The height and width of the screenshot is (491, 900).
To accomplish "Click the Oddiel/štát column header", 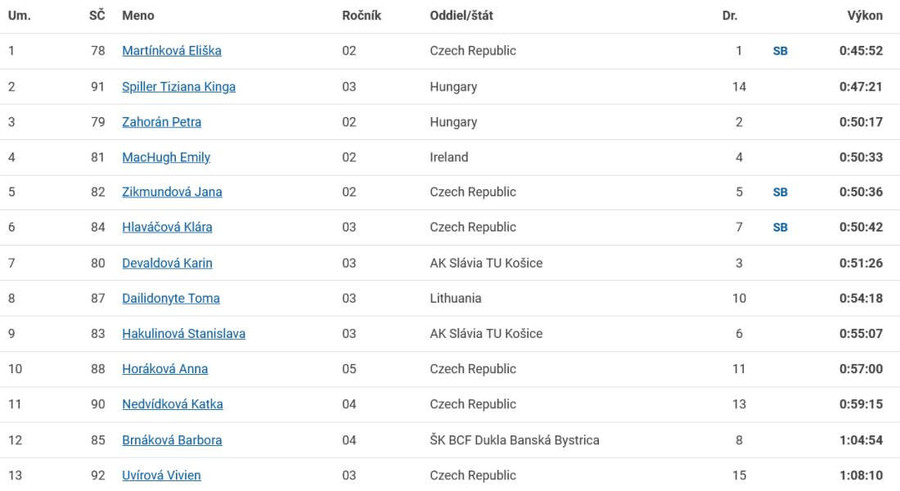I will (x=461, y=16).
